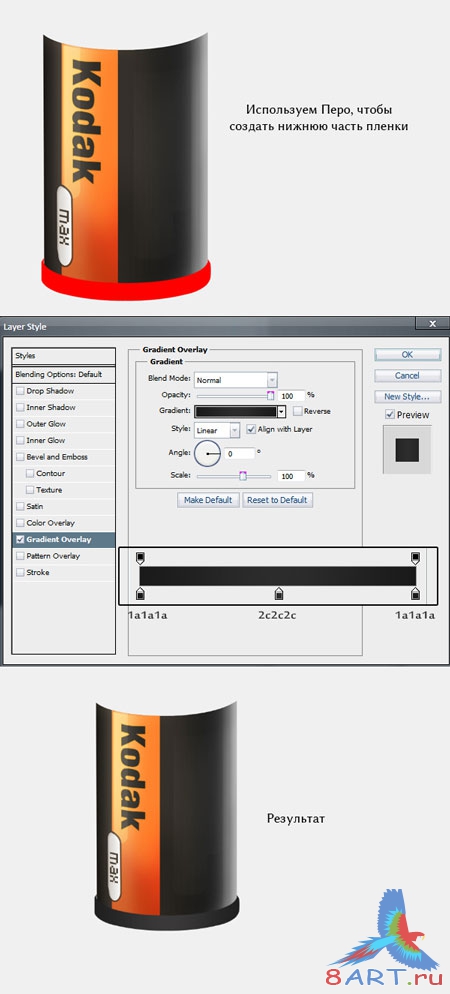The image size is (450, 994).
Task: Click the Cancel button
Action: pyautogui.click(x=408, y=375)
